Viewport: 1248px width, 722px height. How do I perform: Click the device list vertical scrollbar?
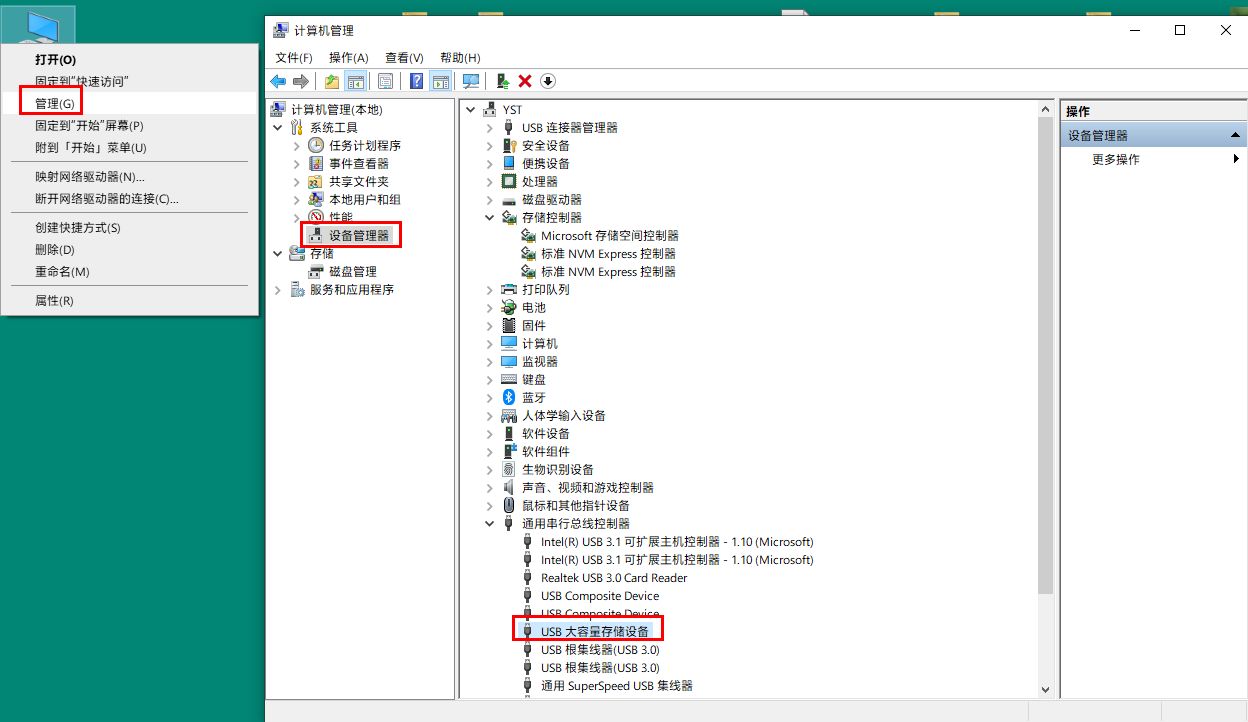tap(1045, 350)
